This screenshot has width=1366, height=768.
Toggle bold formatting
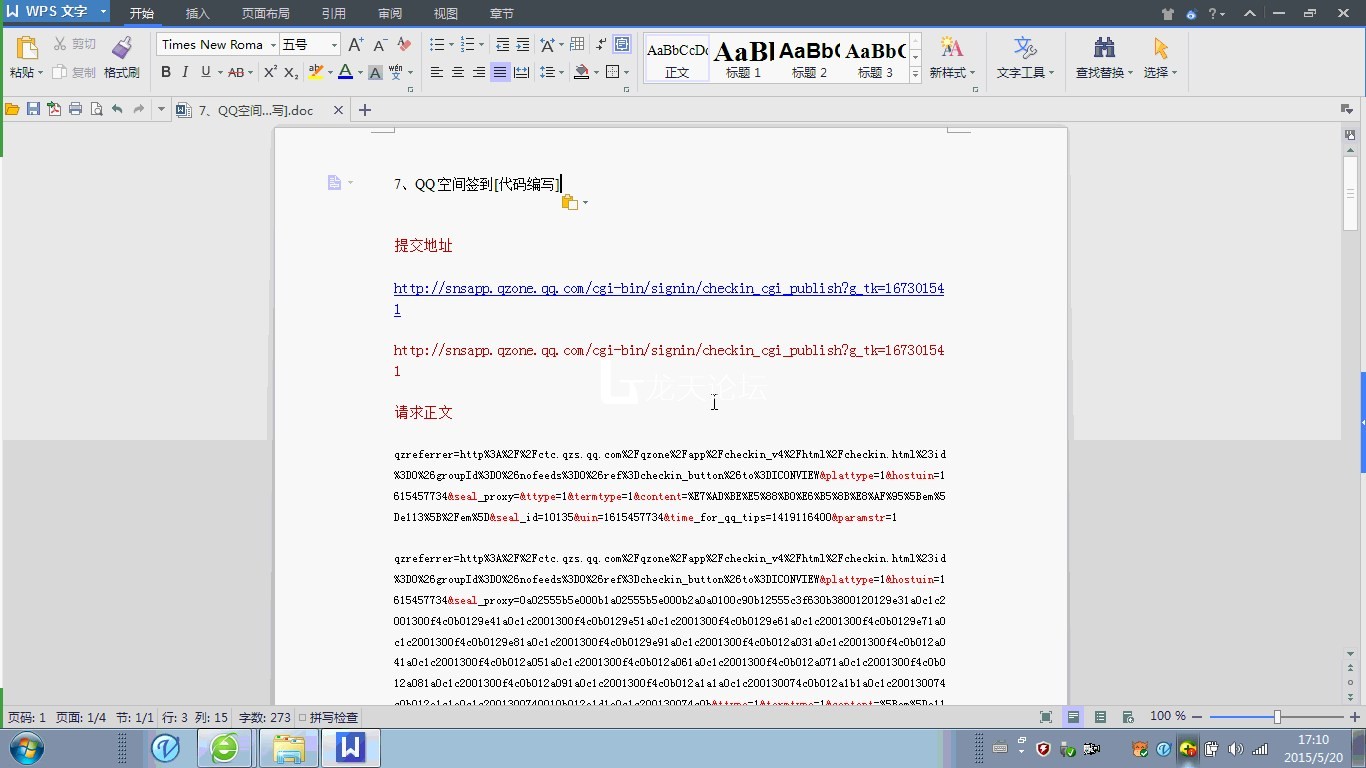(x=166, y=72)
